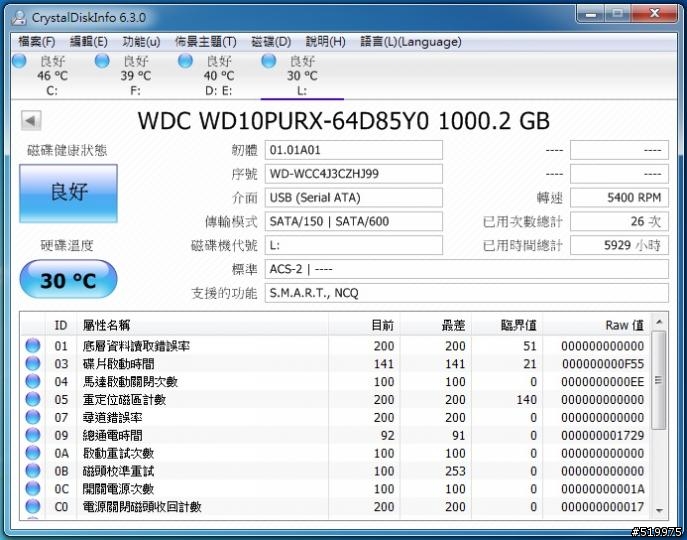The width and height of the screenshot is (687, 540).
Task: Select the D: E: drive status orb
Action: 185,61
